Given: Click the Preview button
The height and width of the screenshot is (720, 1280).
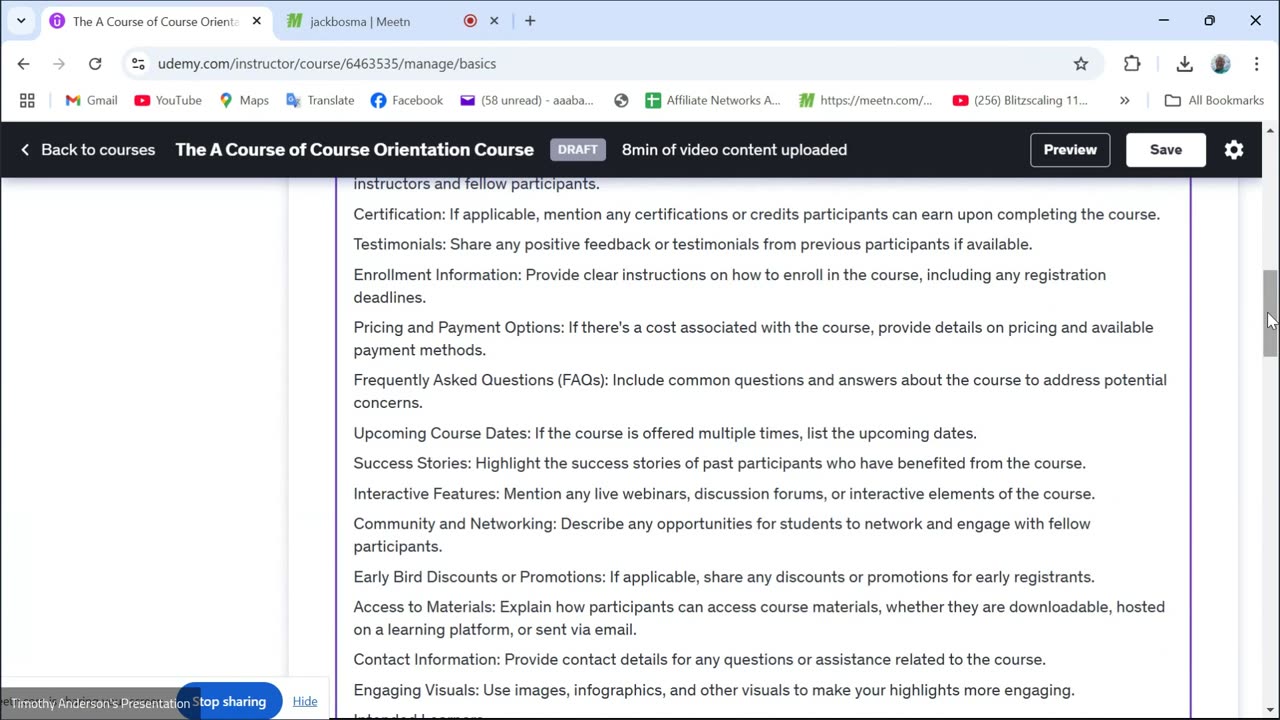Looking at the screenshot, I should click(x=1070, y=150).
